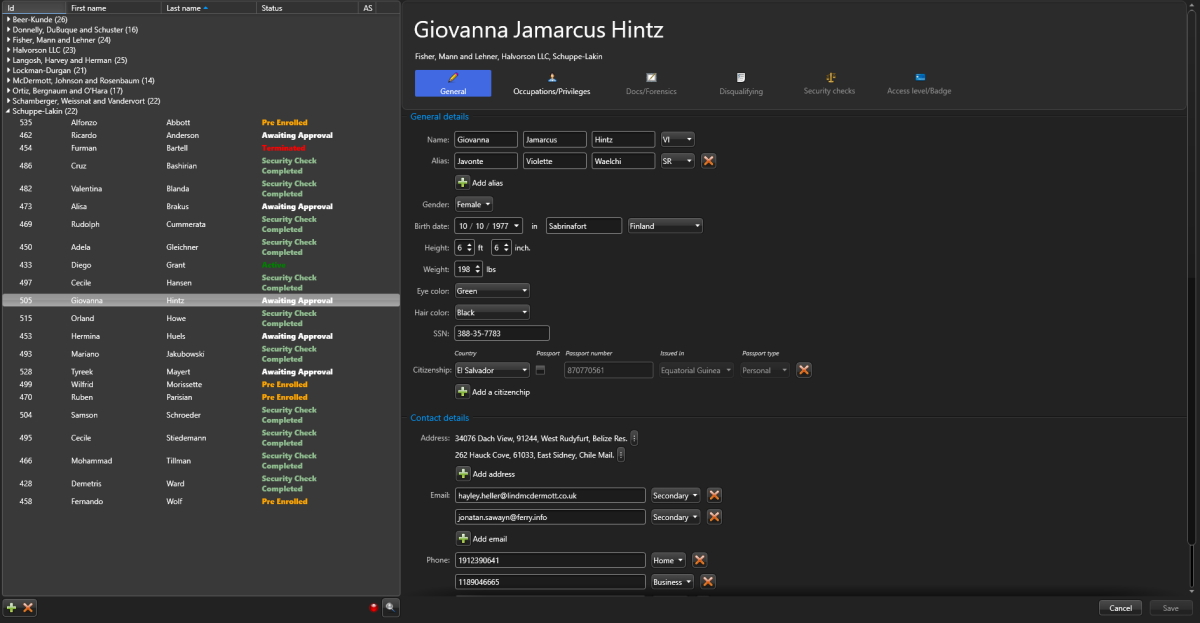The height and width of the screenshot is (623, 1200).
Task: Click the SSN input field
Action: (501, 333)
